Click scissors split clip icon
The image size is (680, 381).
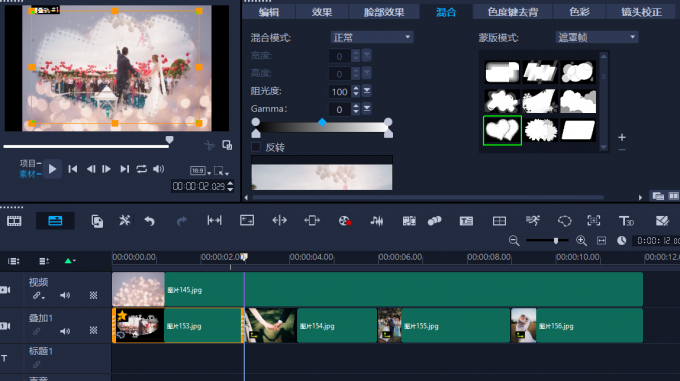coord(209,145)
